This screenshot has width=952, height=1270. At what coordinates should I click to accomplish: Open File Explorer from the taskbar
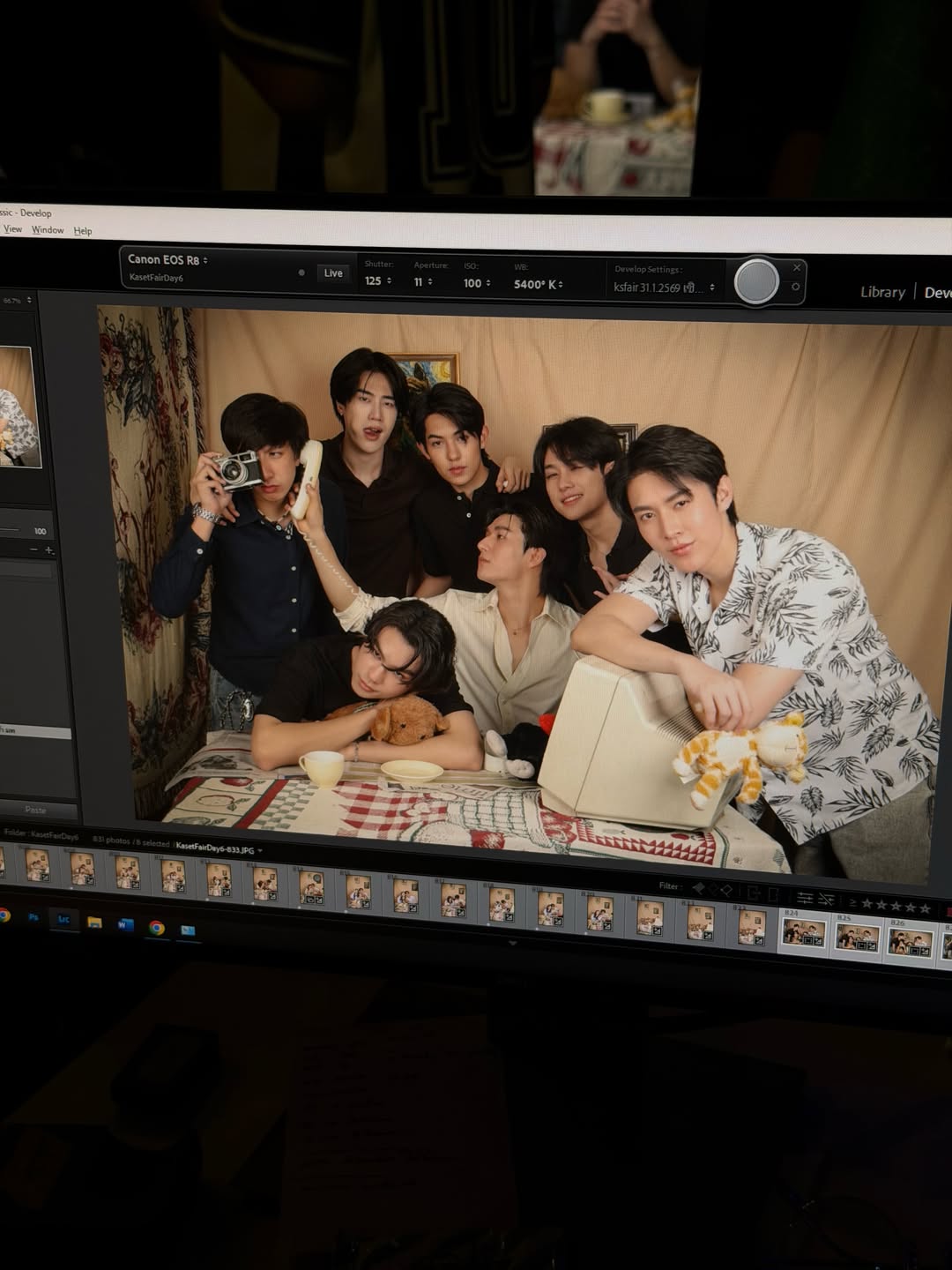(x=94, y=923)
